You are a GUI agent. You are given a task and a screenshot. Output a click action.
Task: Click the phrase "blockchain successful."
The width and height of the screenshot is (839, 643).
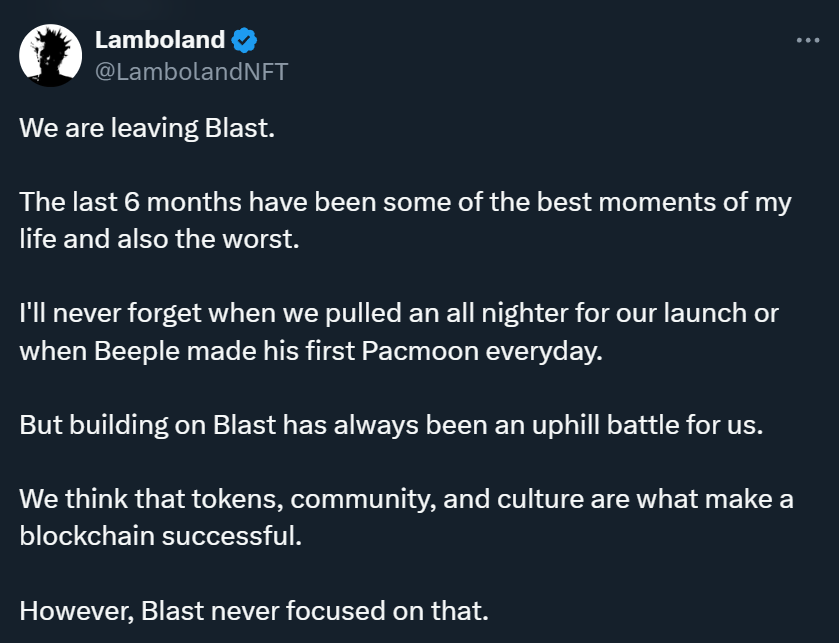click(x=159, y=534)
